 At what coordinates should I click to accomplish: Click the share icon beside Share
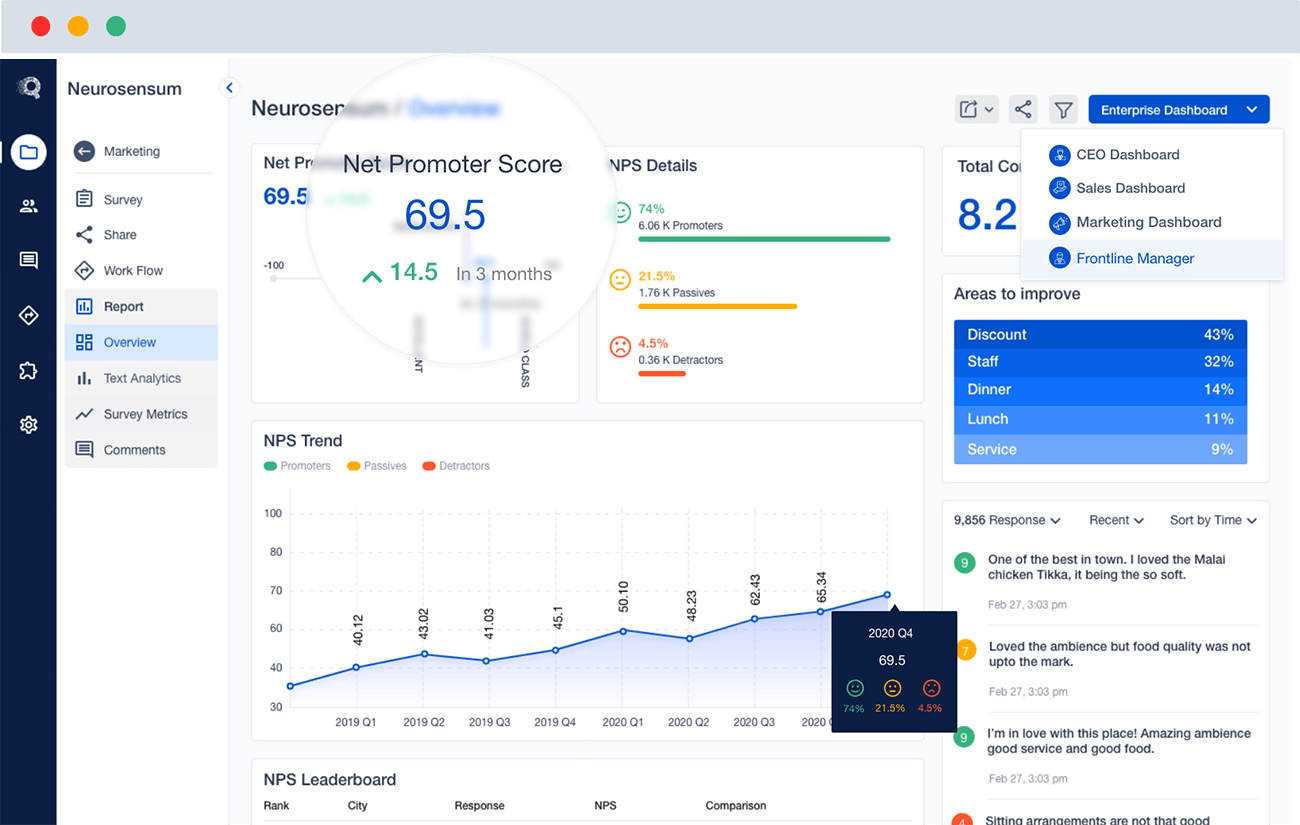[85, 235]
